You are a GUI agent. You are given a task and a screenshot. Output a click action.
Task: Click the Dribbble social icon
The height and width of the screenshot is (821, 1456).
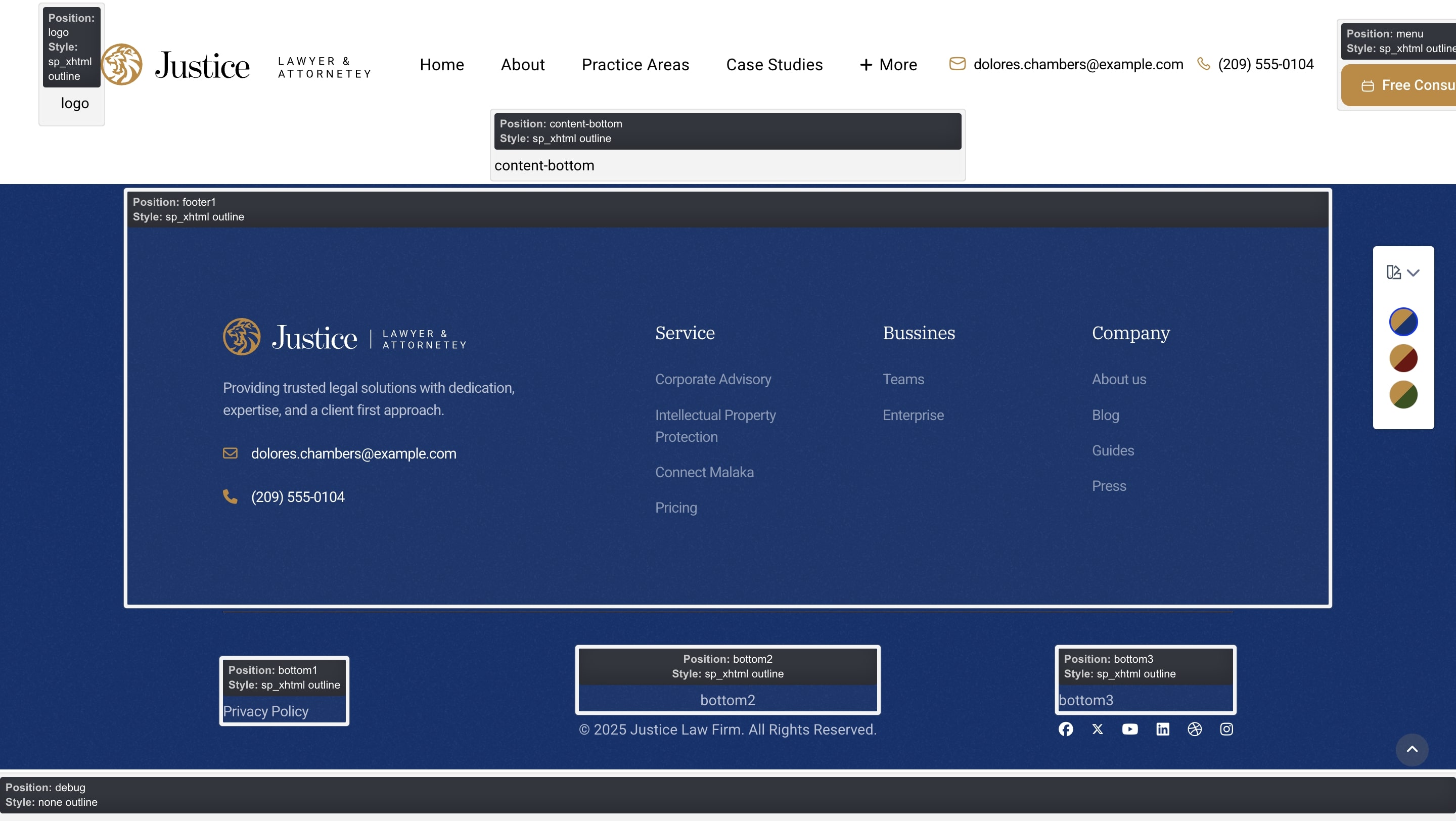coord(1194,729)
